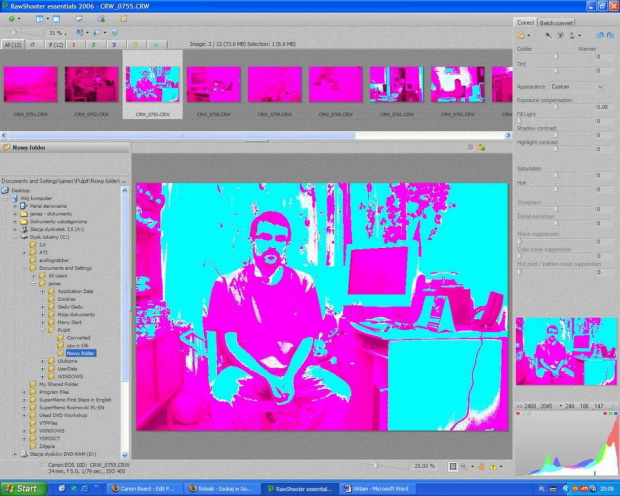Click the auto white balance icon beside eyedropper

(x=560, y=35)
